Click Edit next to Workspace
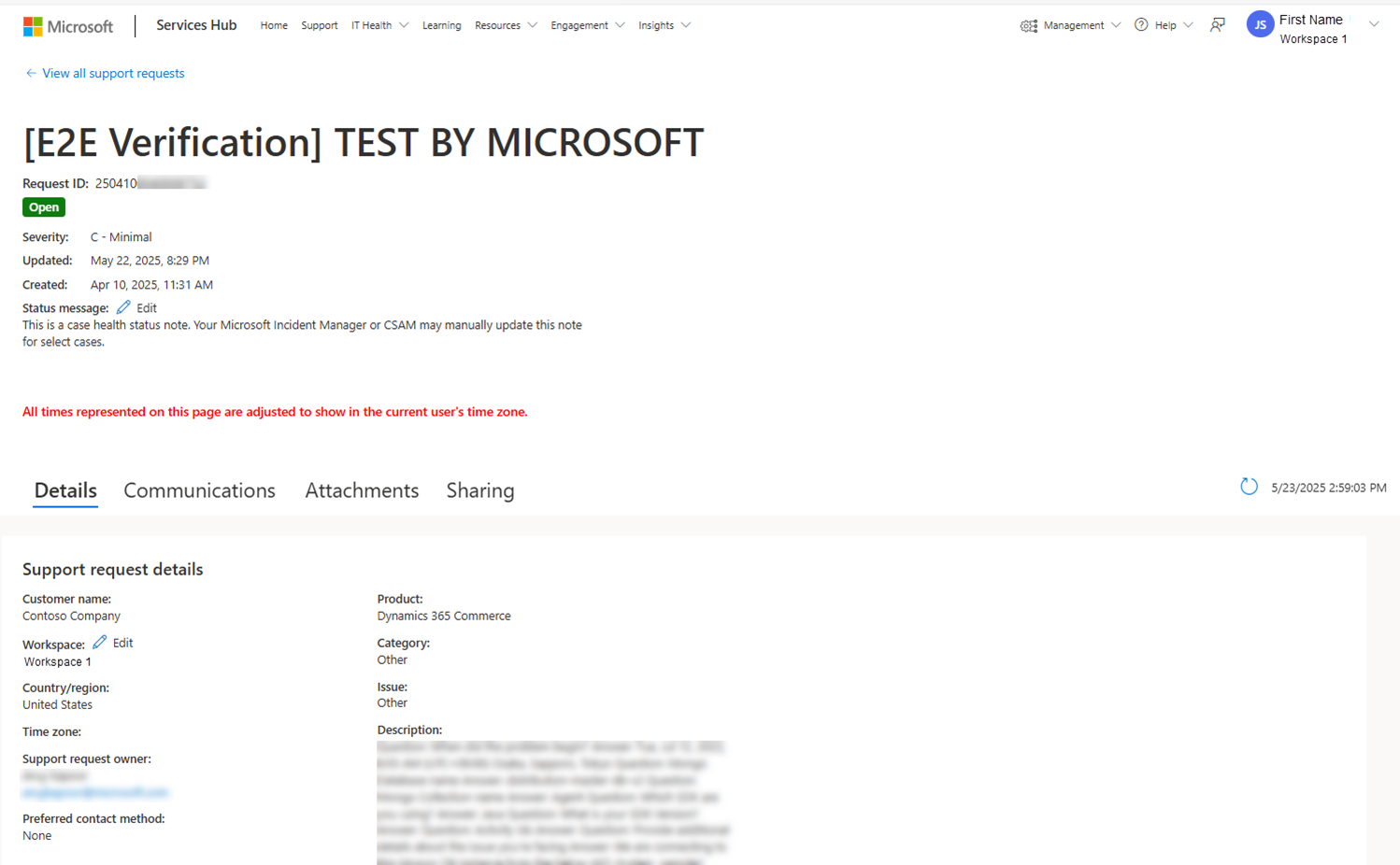Viewport: 1400px width, 865px height. point(122,643)
